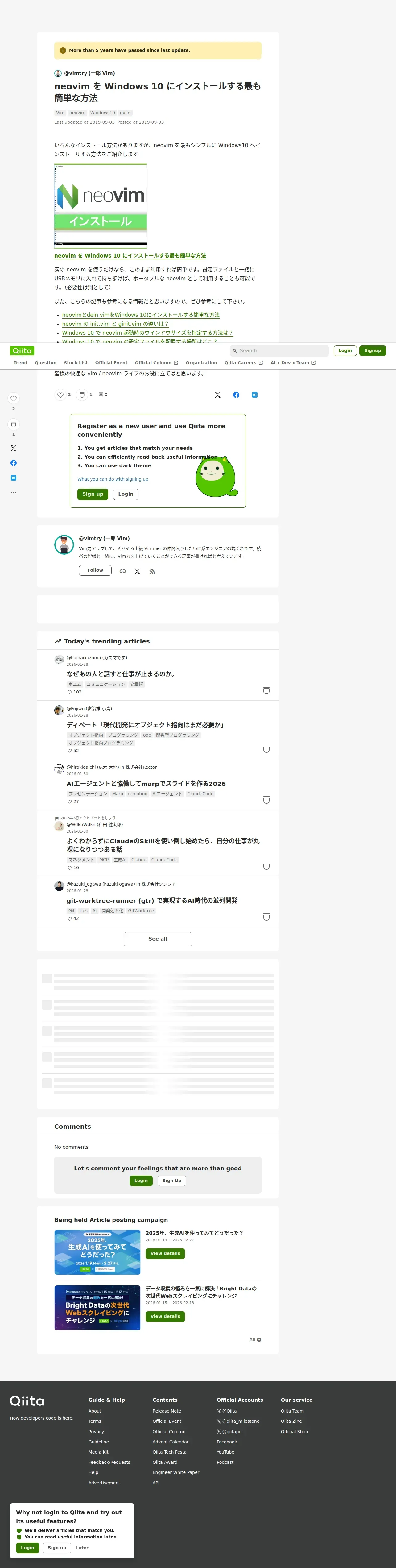Click the stock icon below the article

click(x=82, y=395)
